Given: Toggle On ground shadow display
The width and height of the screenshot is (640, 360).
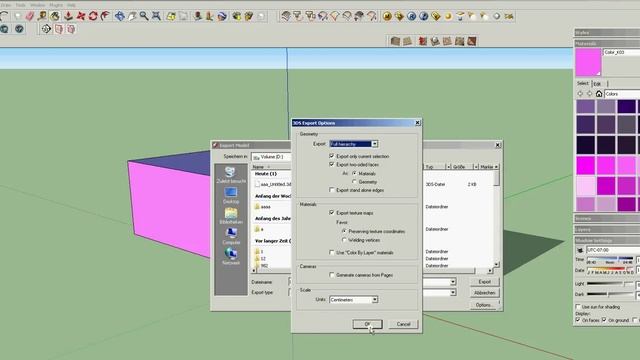Looking at the screenshot, I should [604, 320].
